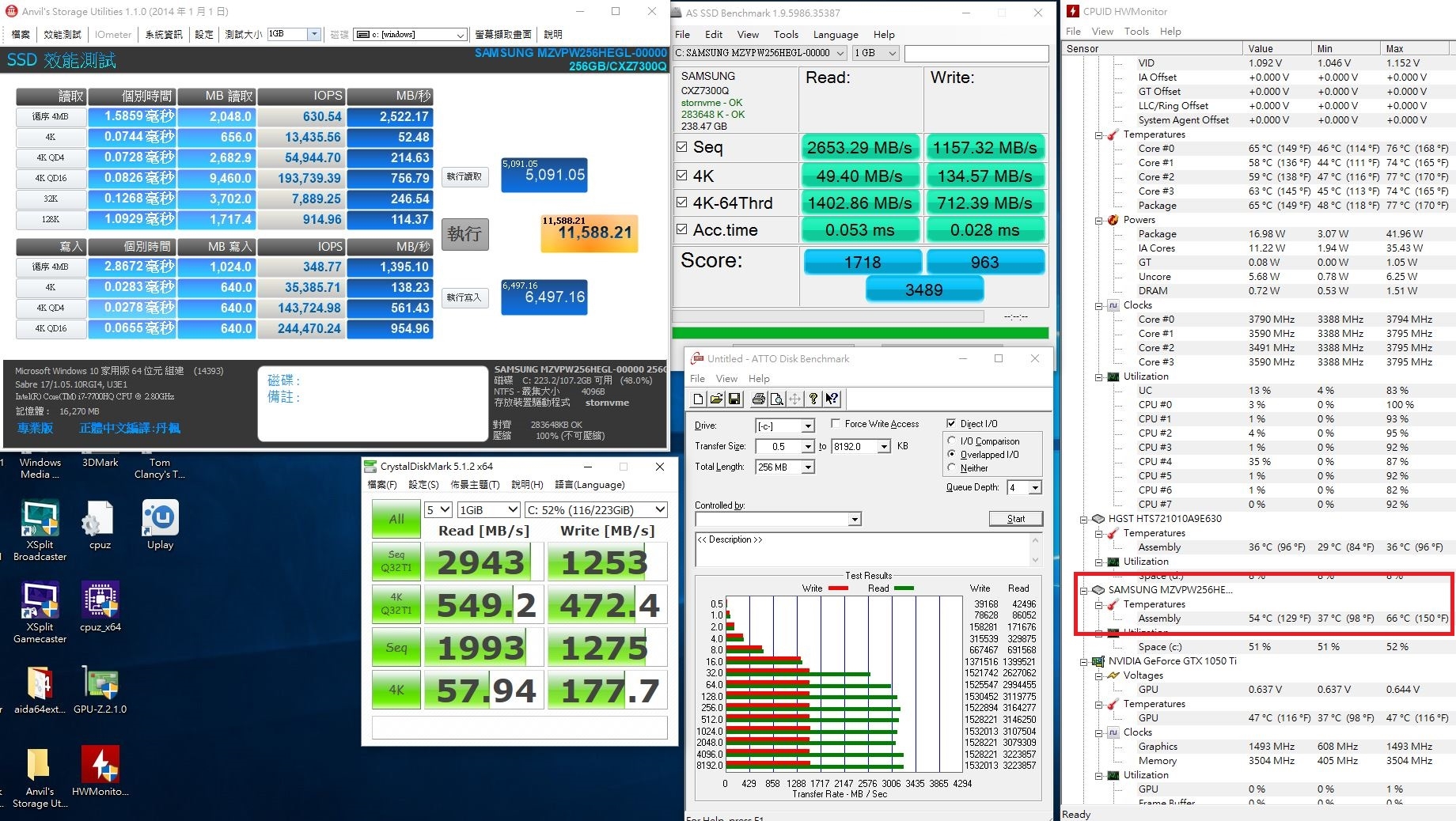The image size is (1456, 821).
Task: Open the 系統資訊 menu in Anvil's
Action: click(164, 34)
